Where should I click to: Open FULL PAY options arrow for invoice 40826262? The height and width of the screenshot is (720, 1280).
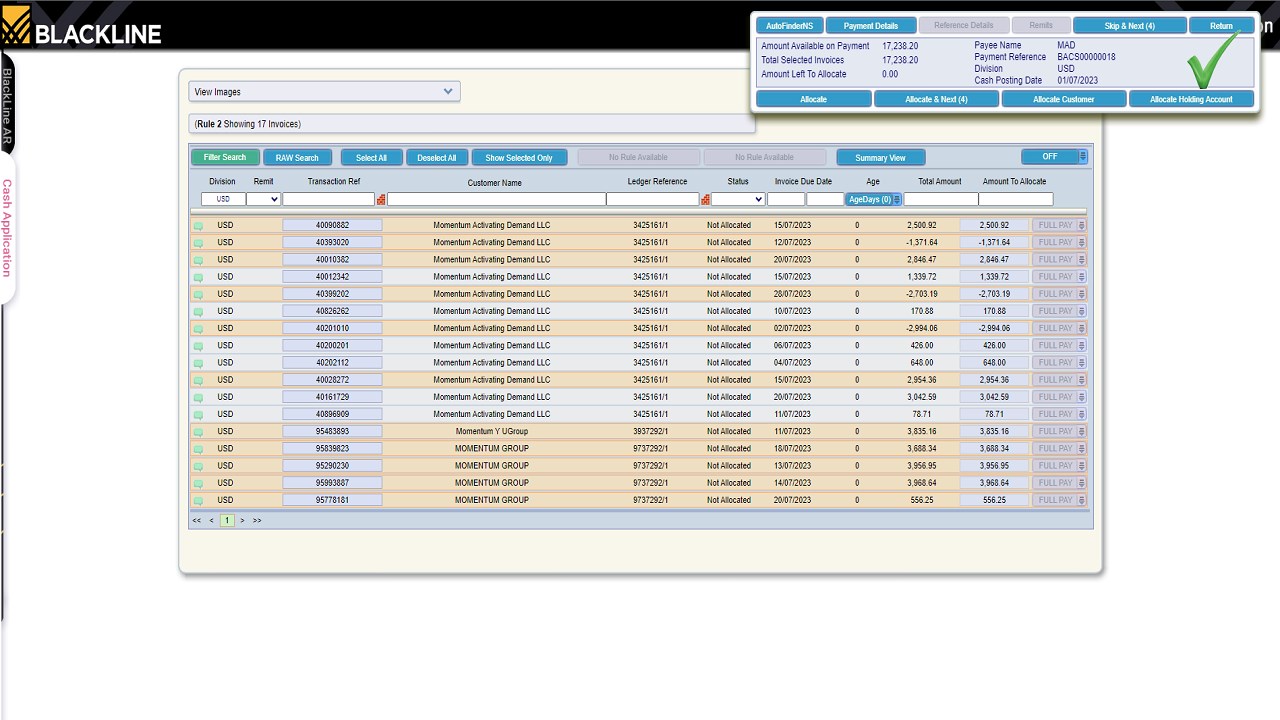tap(1081, 312)
